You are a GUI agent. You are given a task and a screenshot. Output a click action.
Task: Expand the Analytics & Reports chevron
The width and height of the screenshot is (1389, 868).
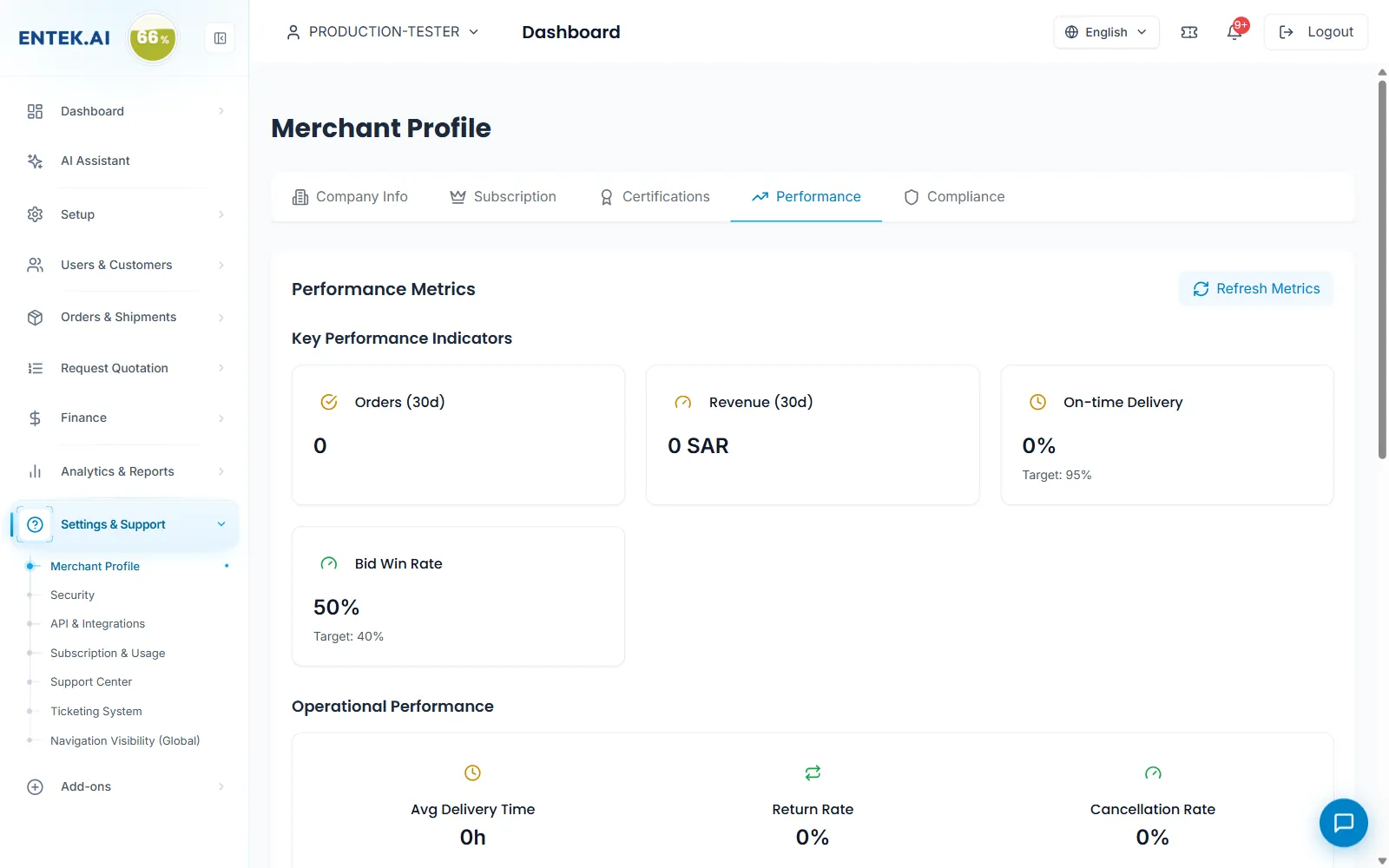point(221,471)
